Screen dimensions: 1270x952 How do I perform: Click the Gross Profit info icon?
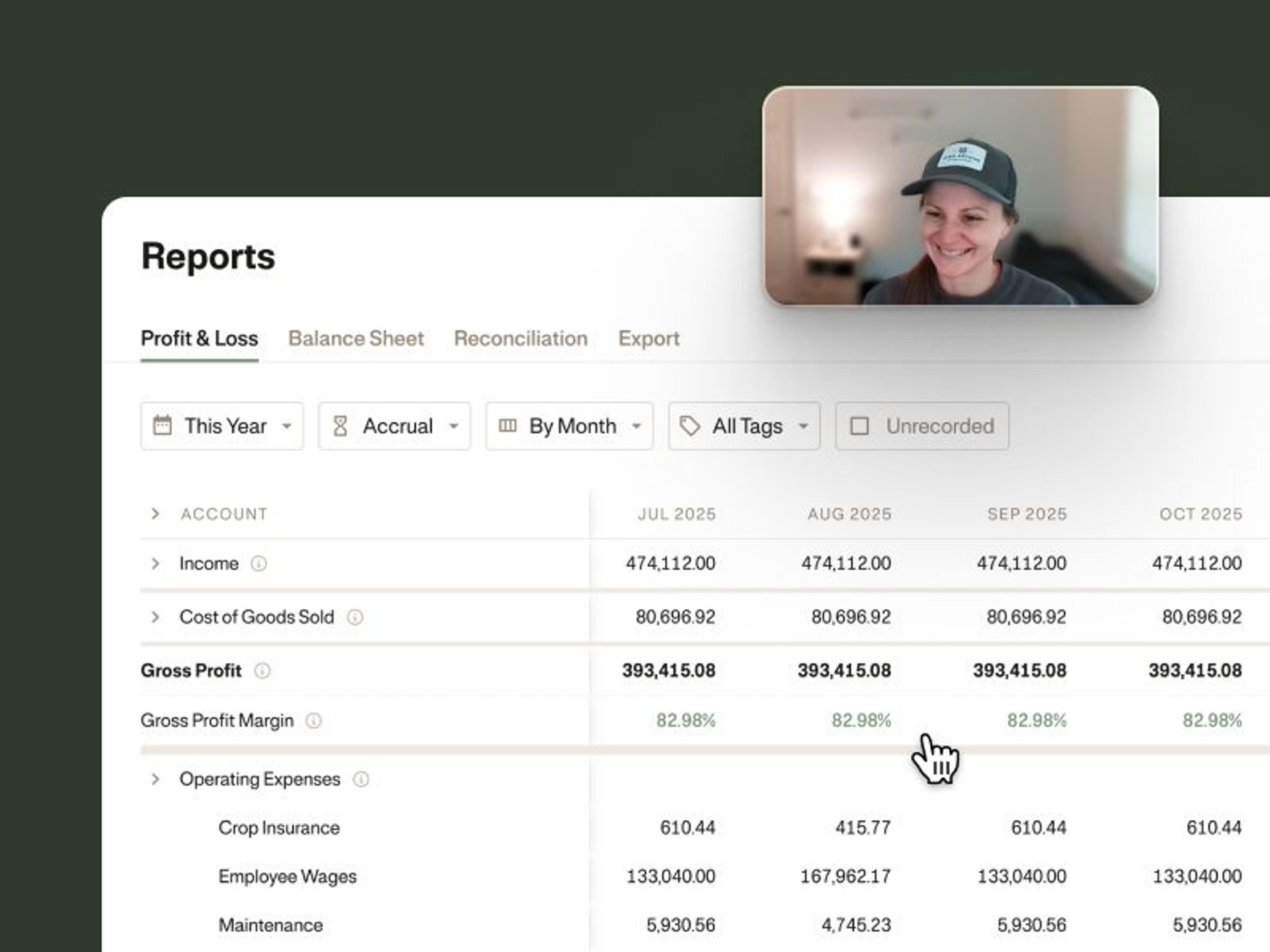pyautogui.click(x=262, y=670)
